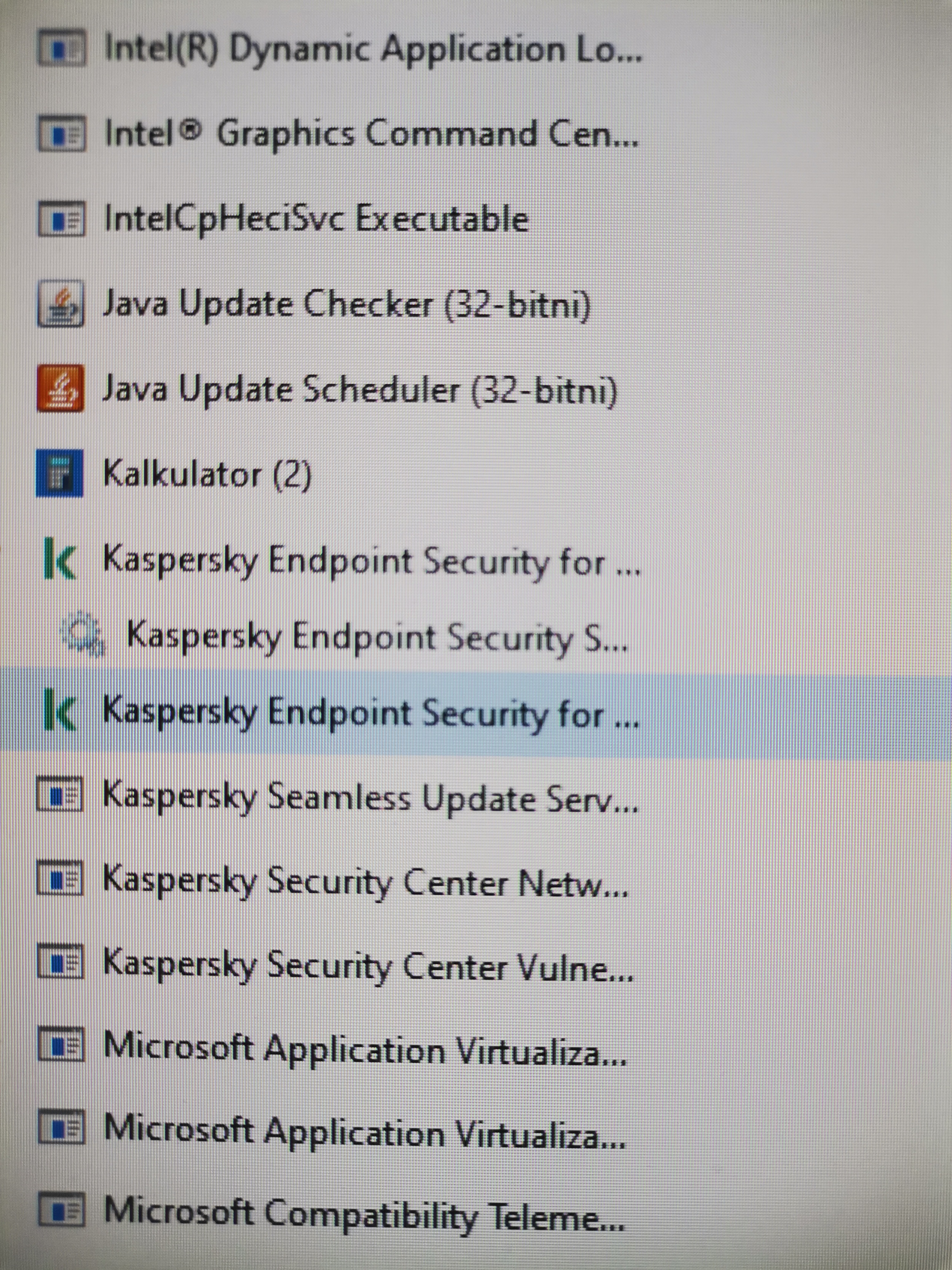Click the Java Update Checker icon

61,304
